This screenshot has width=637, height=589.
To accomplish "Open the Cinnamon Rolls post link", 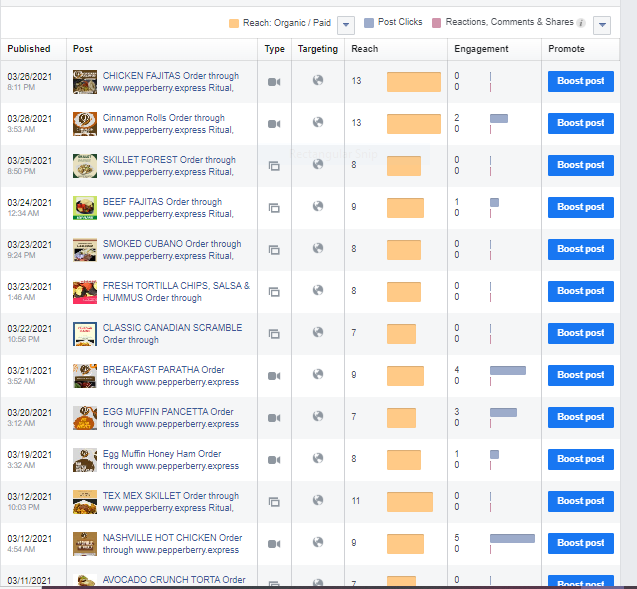I will (168, 124).
